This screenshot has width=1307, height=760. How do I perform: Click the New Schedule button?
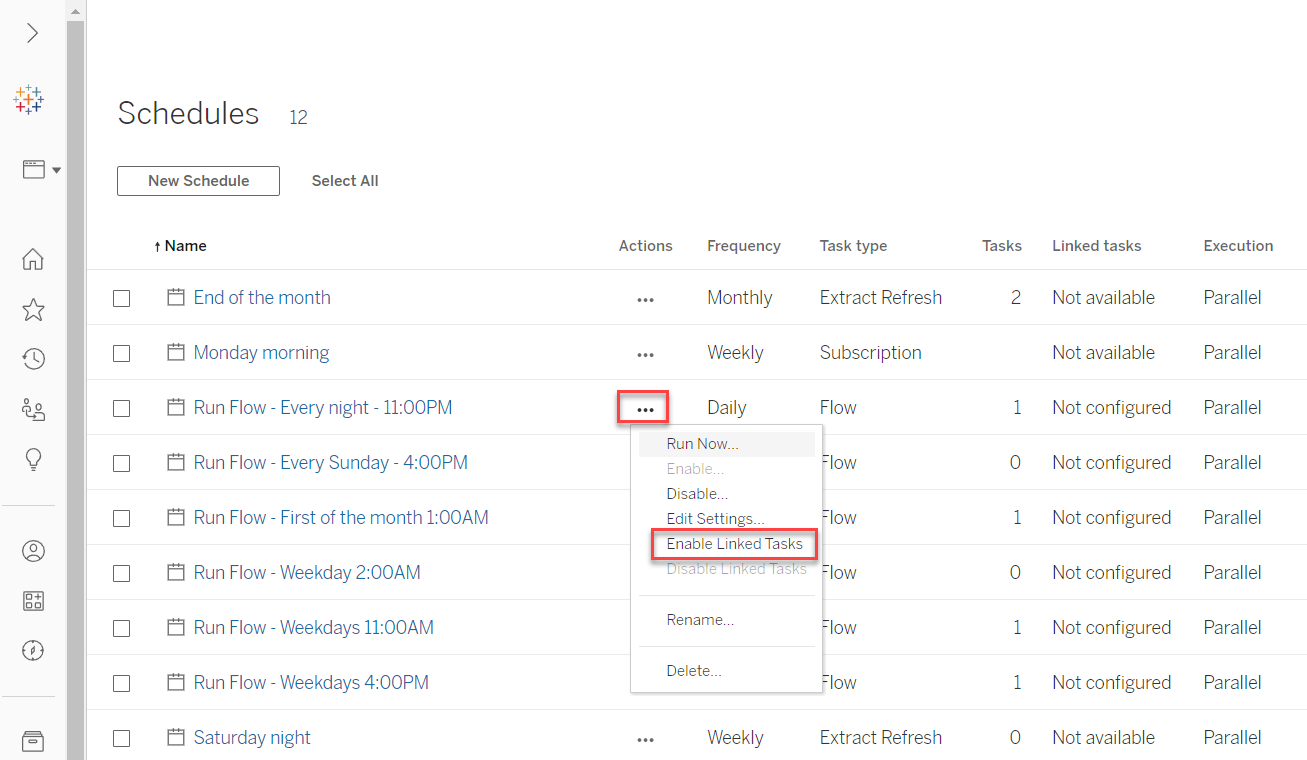click(x=198, y=181)
